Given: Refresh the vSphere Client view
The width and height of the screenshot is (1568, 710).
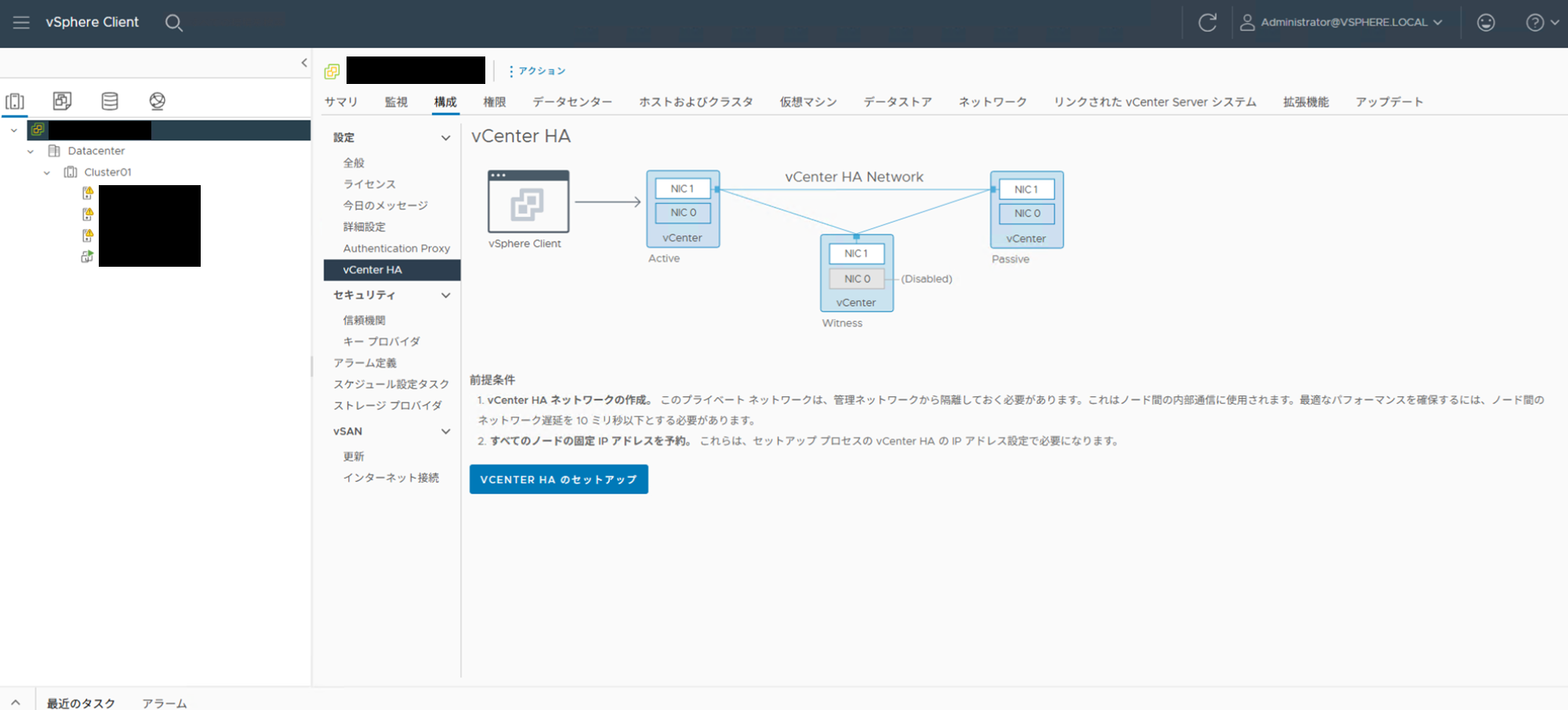Looking at the screenshot, I should click(1207, 23).
